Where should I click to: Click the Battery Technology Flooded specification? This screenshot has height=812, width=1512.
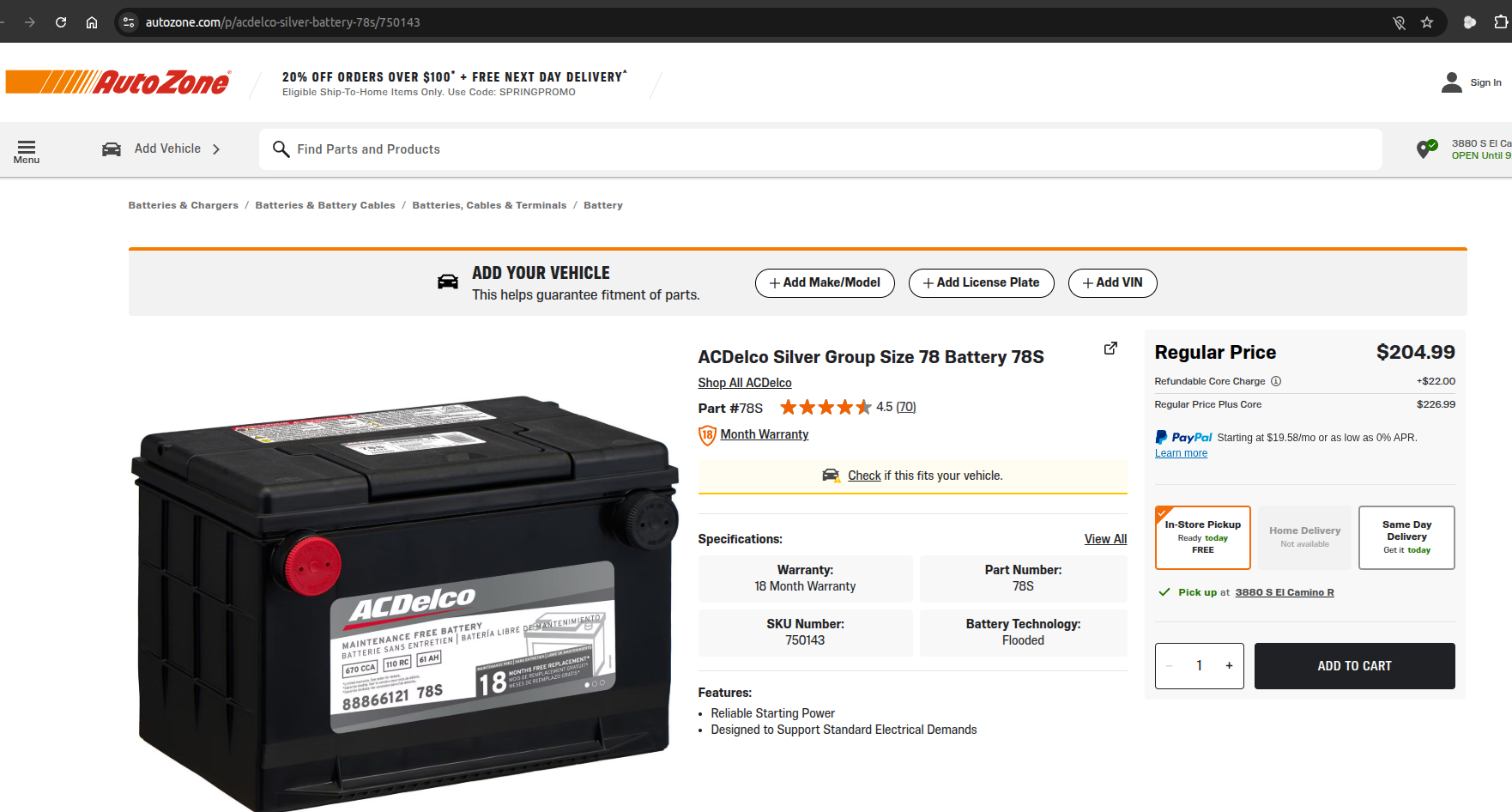1024,633
